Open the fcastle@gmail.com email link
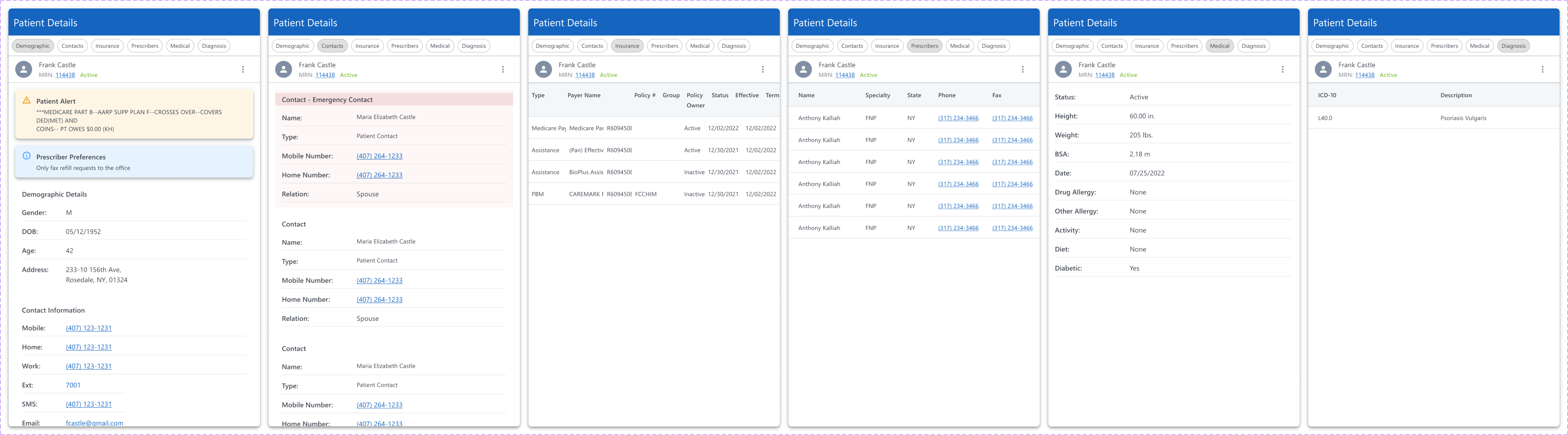Screen dimensions: 1568x435 (x=94, y=423)
